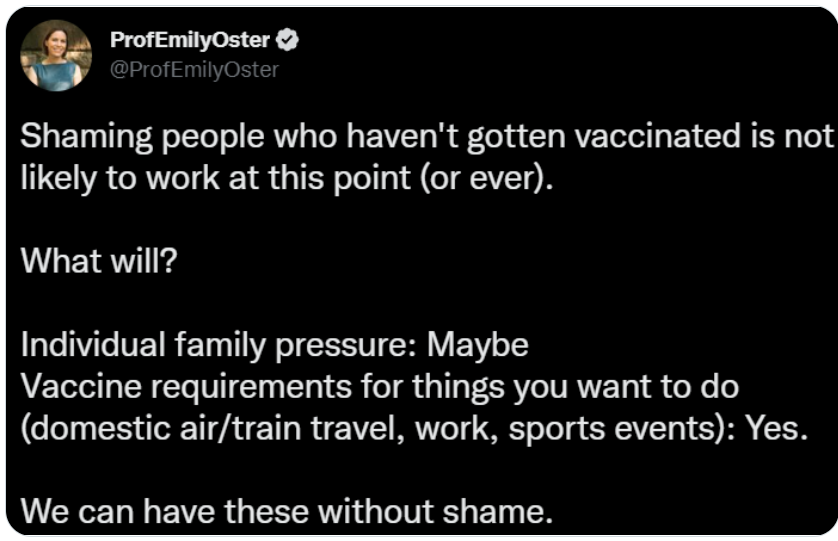Click the blue verified checkmark badge
The image size is (838, 541).
point(287,40)
